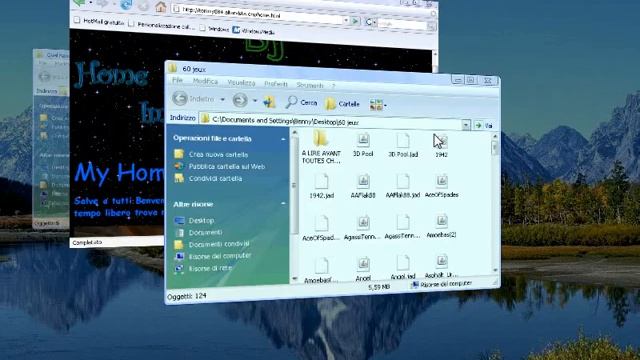Select the AAFlak88 jar file
The width and height of the screenshot is (640, 360).
[x=363, y=186]
